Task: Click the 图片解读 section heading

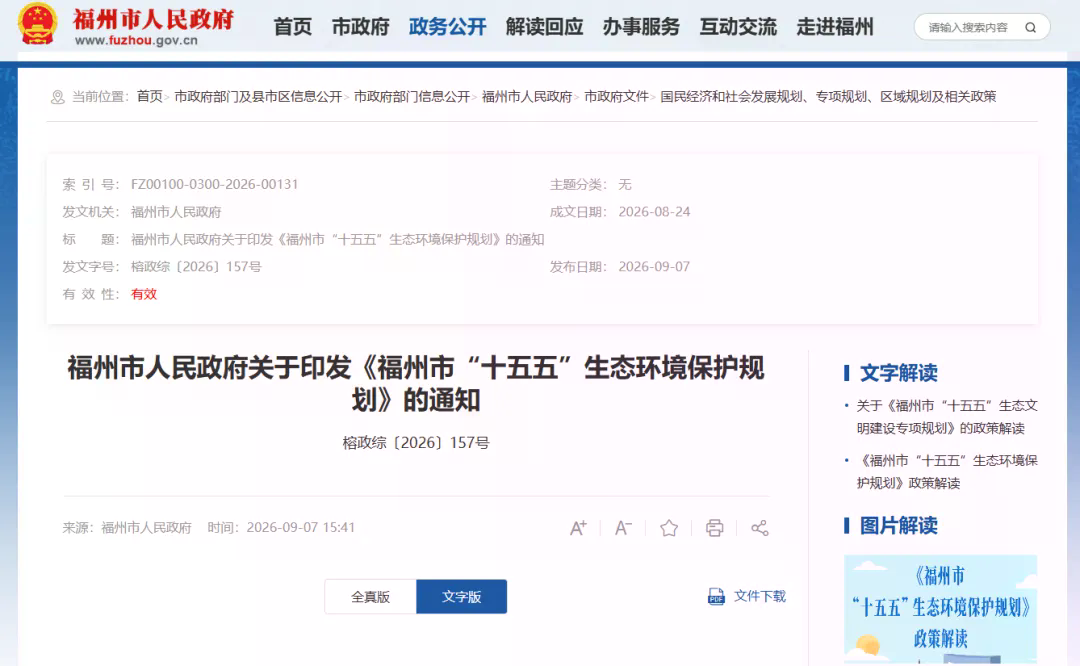Action: (x=898, y=525)
